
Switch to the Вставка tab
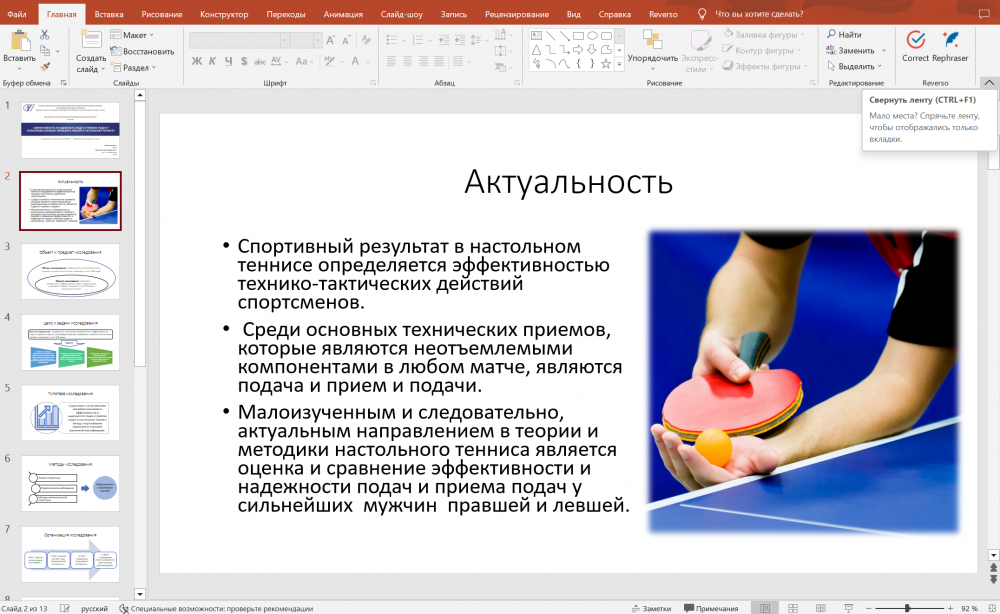109,14
